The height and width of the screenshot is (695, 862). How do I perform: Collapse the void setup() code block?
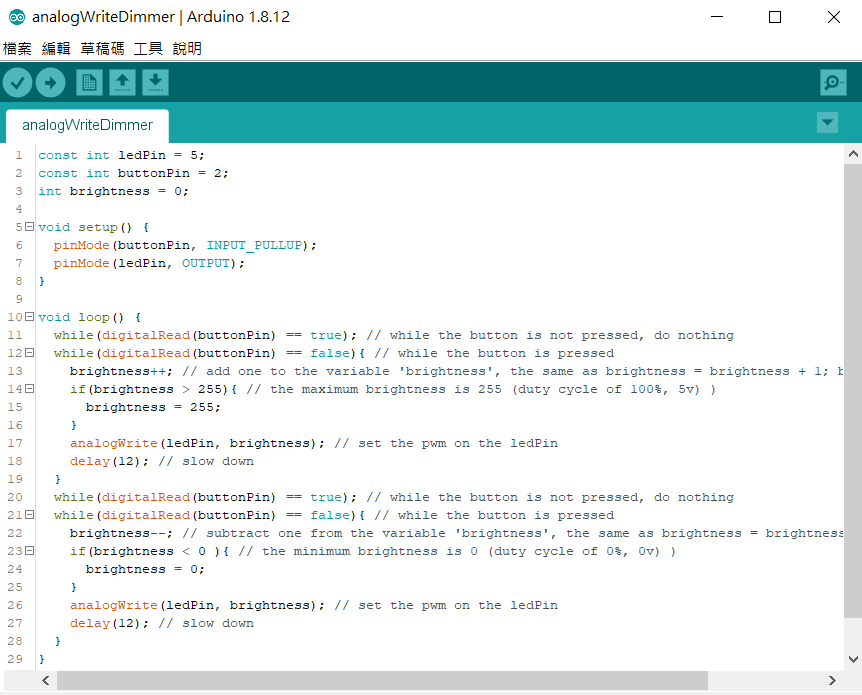pyautogui.click(x=29, y=227)
